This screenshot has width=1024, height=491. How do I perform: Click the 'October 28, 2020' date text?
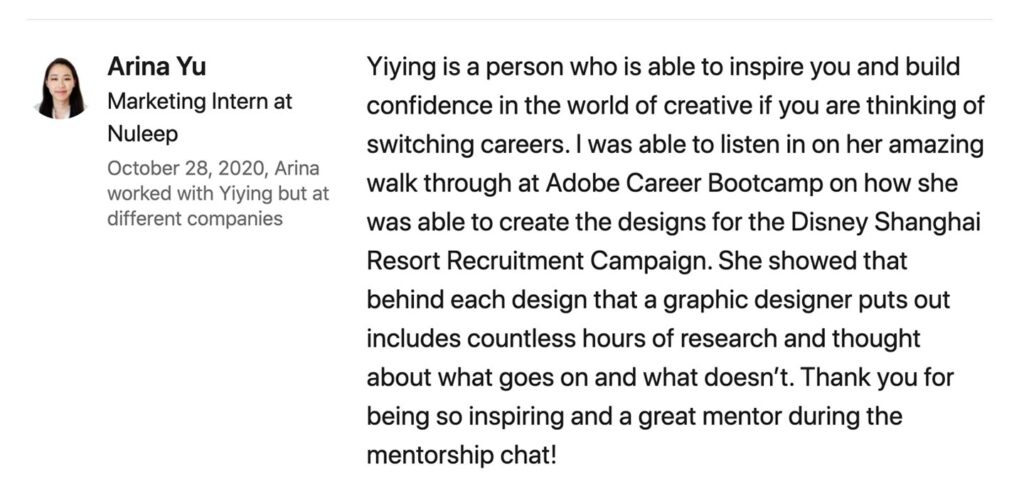click(187, 168)
